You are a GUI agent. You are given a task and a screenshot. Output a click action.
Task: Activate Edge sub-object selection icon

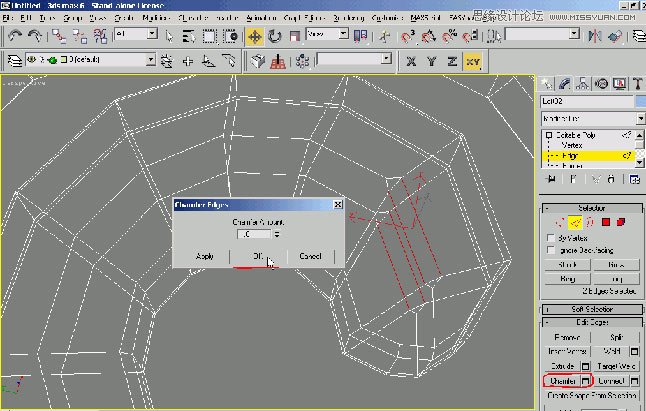(x=577, y=221)
